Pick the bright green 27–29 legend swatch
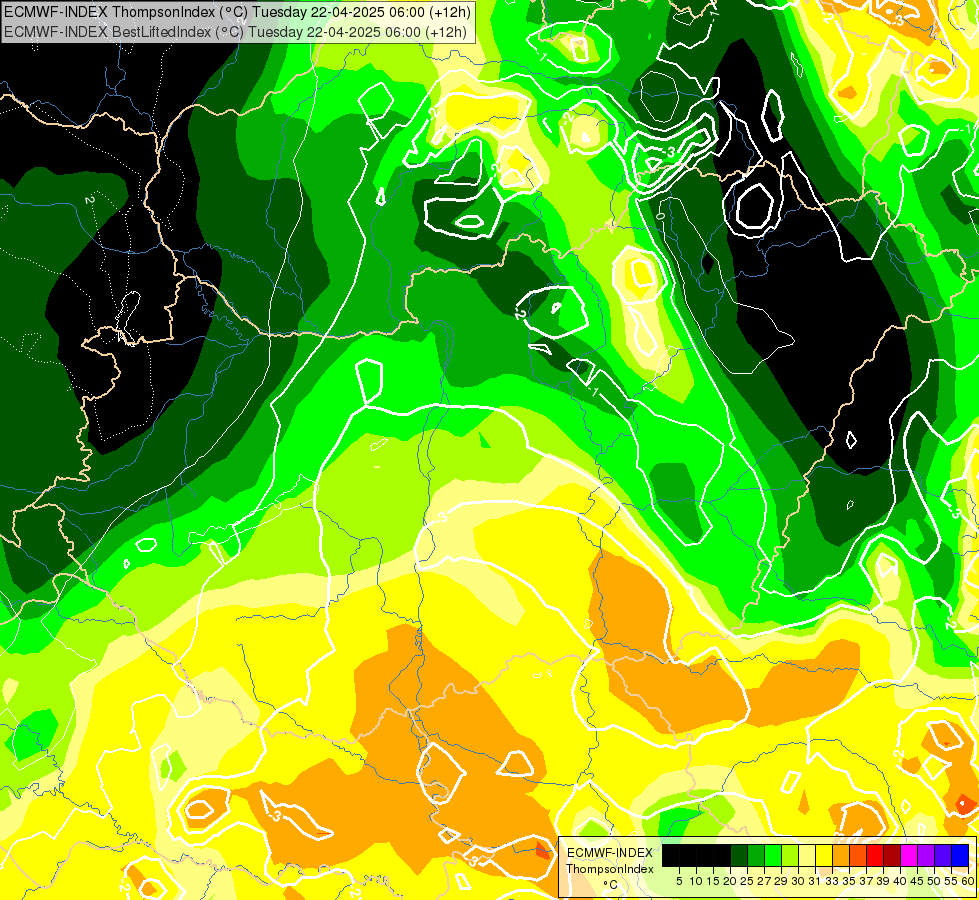 tap(773, 856)
